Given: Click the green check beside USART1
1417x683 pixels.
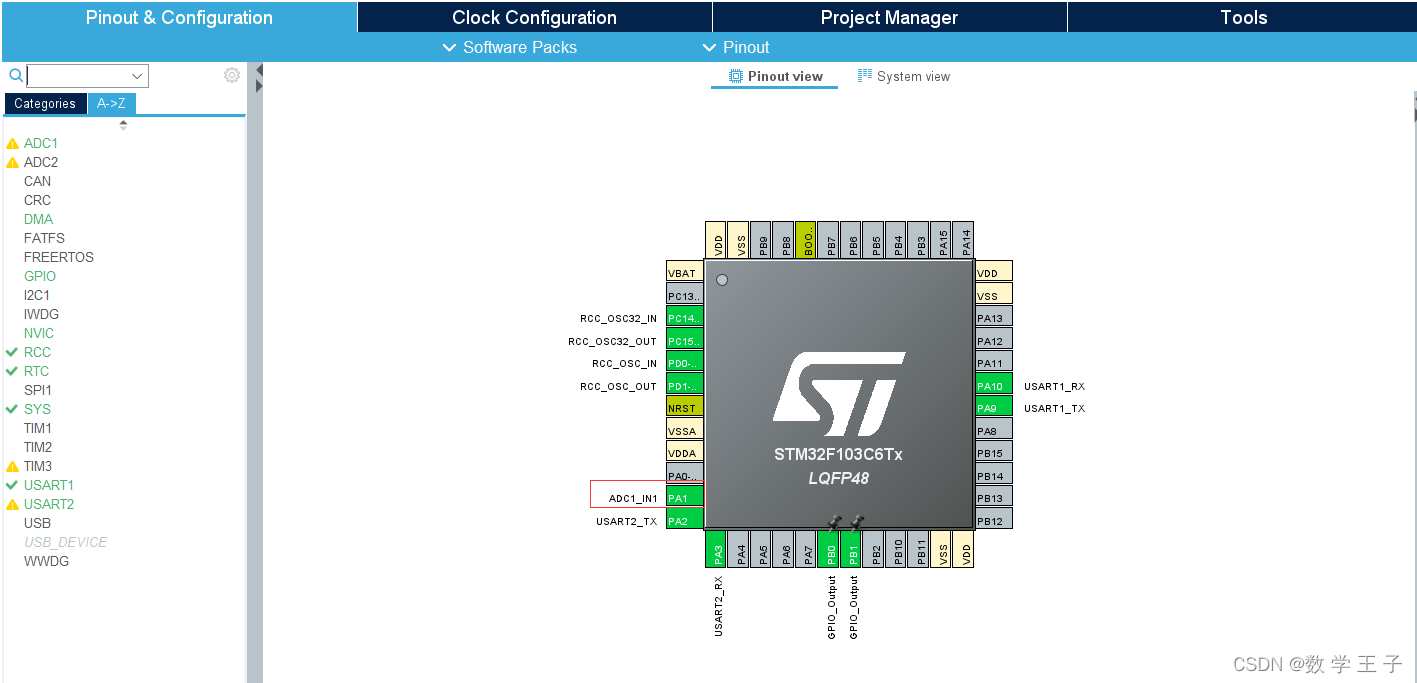Looking at the screenshot, I should (12, 484).
